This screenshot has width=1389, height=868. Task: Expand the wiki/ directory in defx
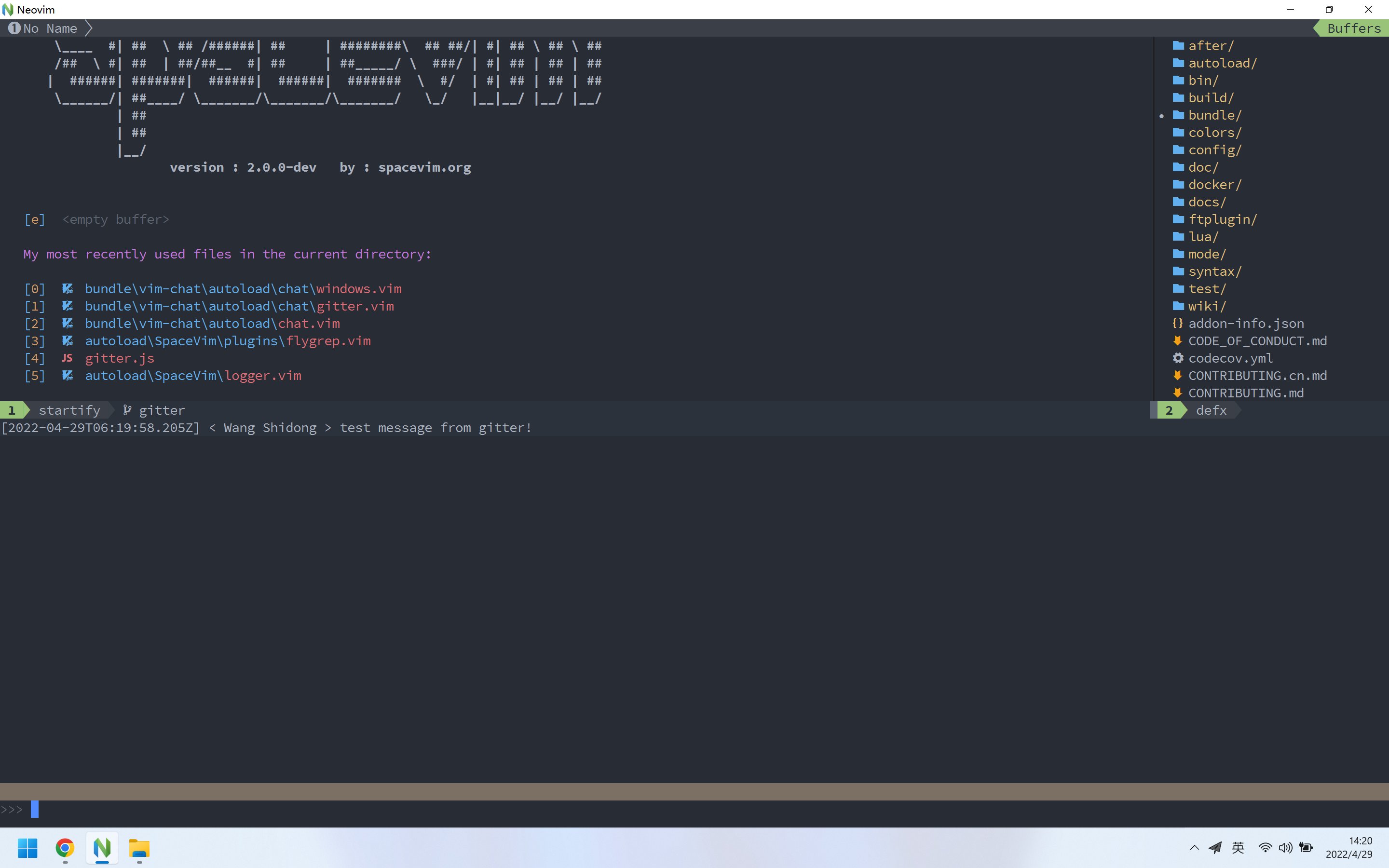tap(1207, 306)
